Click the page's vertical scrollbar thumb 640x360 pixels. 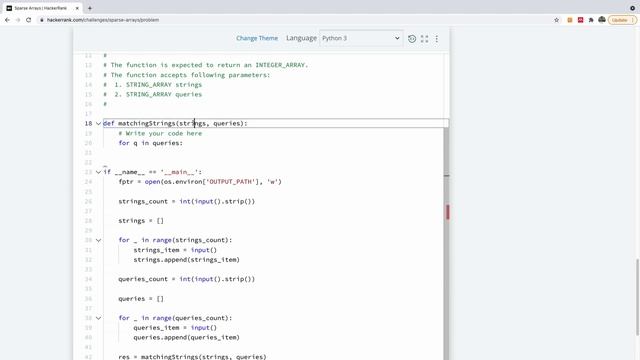[637, 297]
